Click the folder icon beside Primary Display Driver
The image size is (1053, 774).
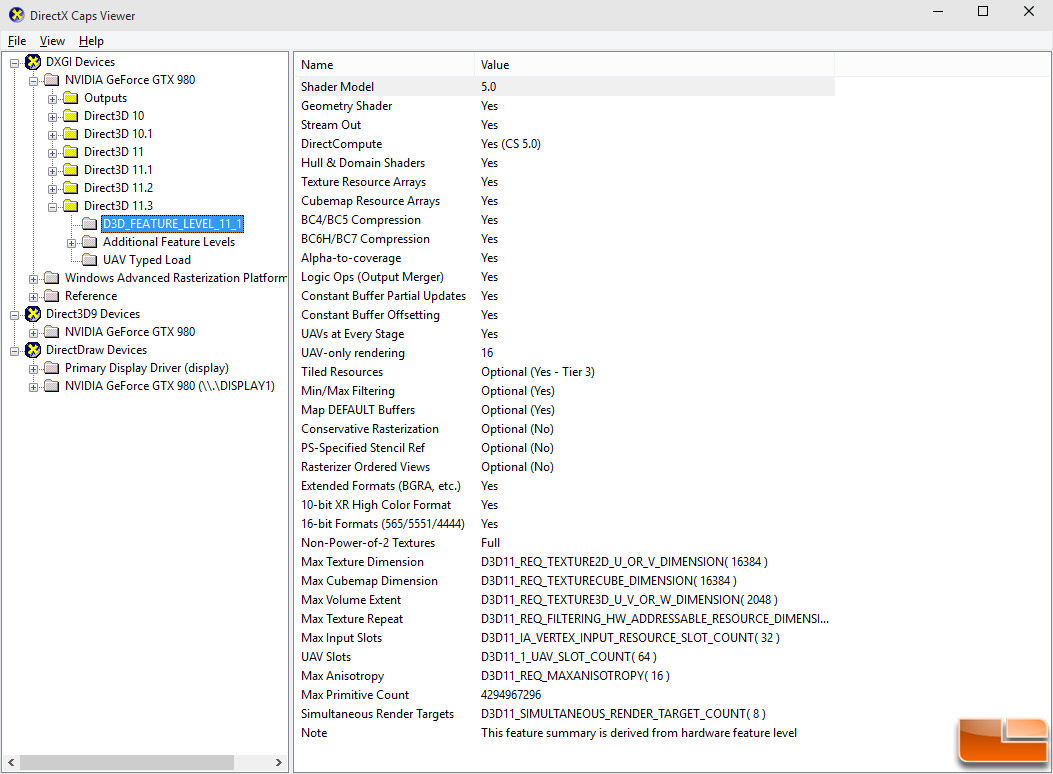(52, 369)
